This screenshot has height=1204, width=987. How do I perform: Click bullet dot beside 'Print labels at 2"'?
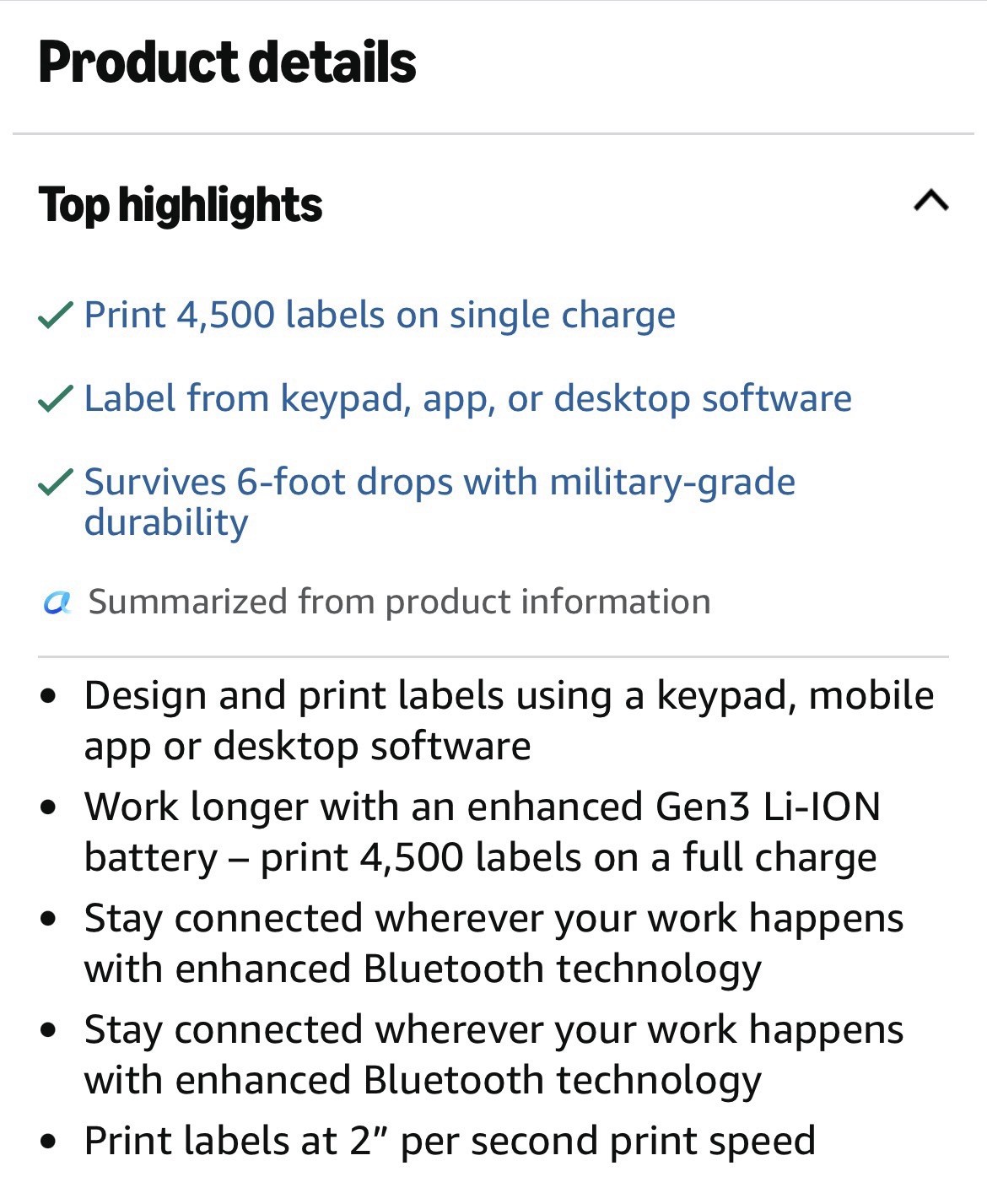pos(49,1142)
